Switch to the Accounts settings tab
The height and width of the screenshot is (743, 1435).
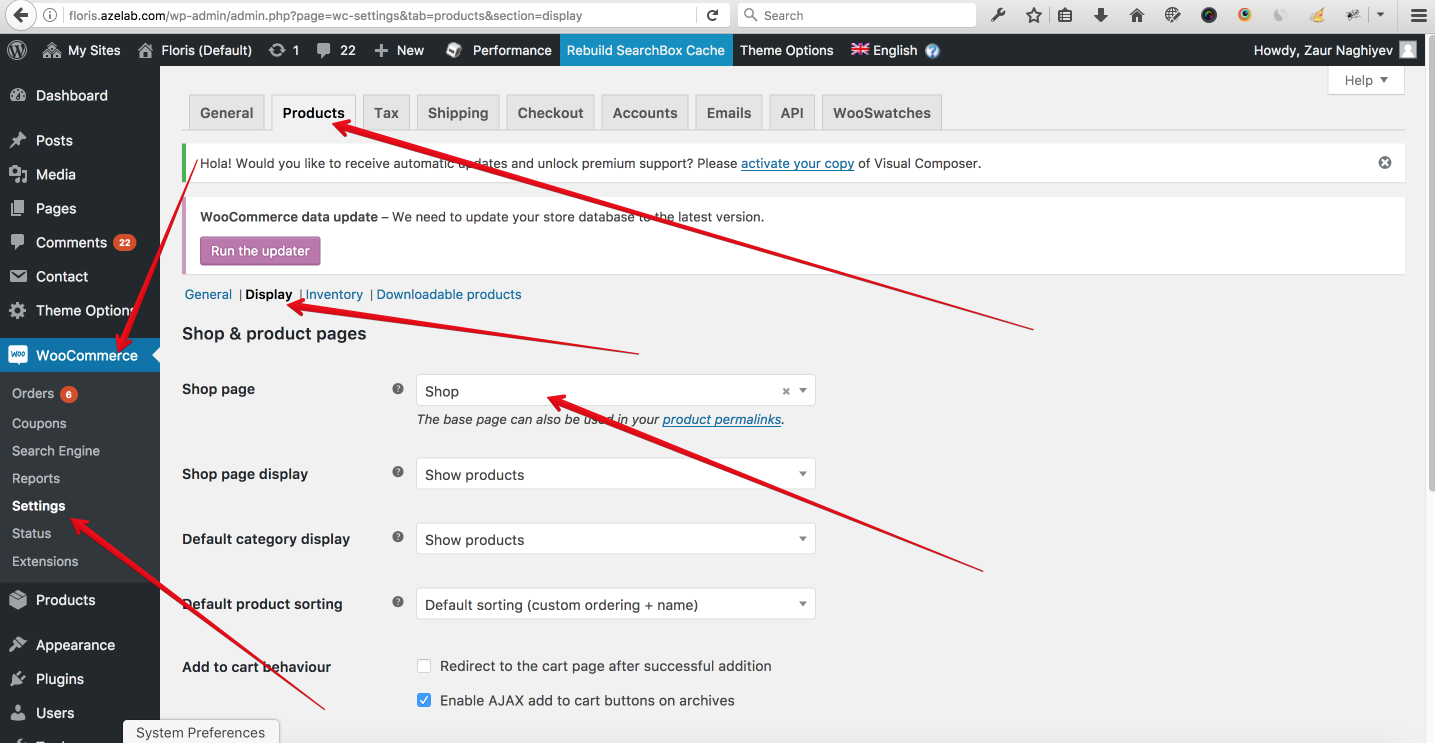click(645, 113)
